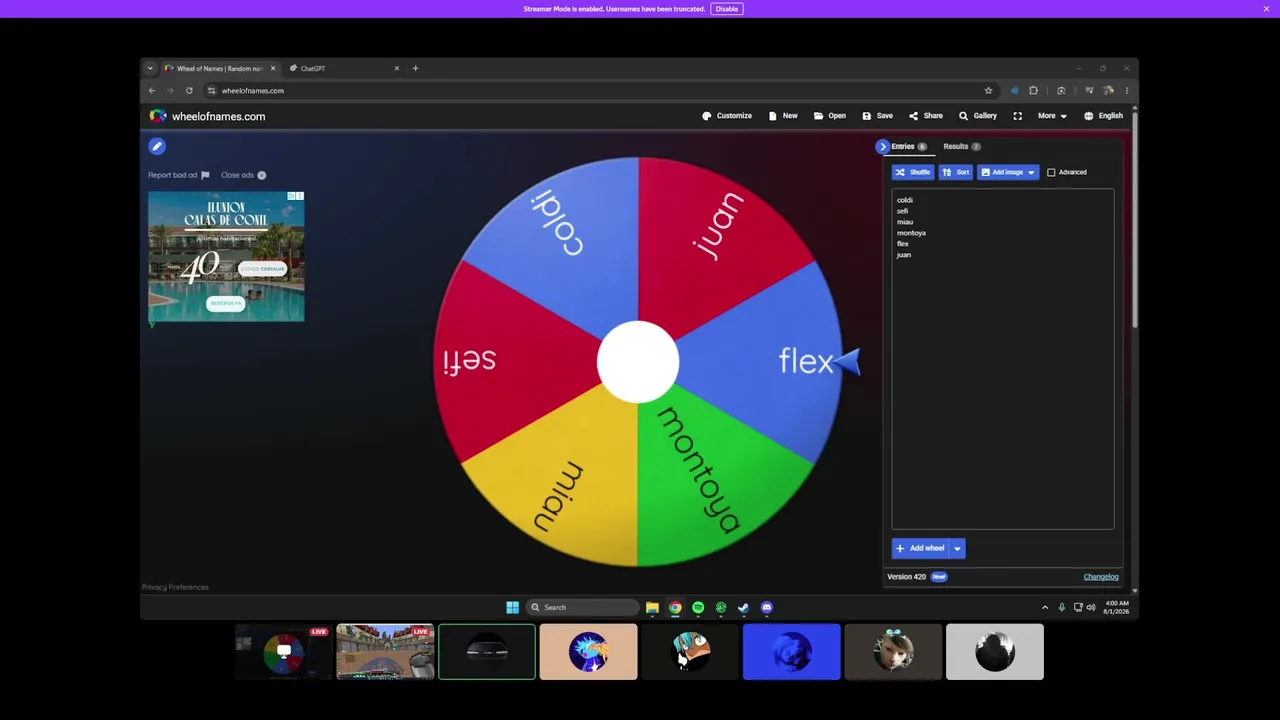Click the Add wheel button
1280x720 pixels.
[920, 548]
